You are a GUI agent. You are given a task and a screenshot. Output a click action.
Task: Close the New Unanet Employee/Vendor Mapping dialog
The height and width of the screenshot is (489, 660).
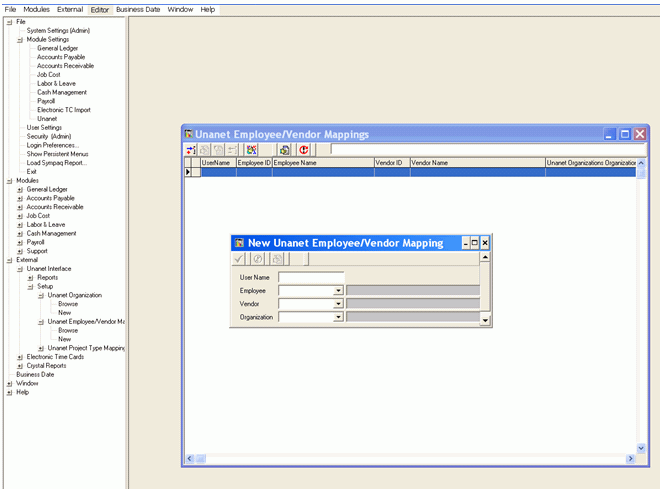pos(484,243)
